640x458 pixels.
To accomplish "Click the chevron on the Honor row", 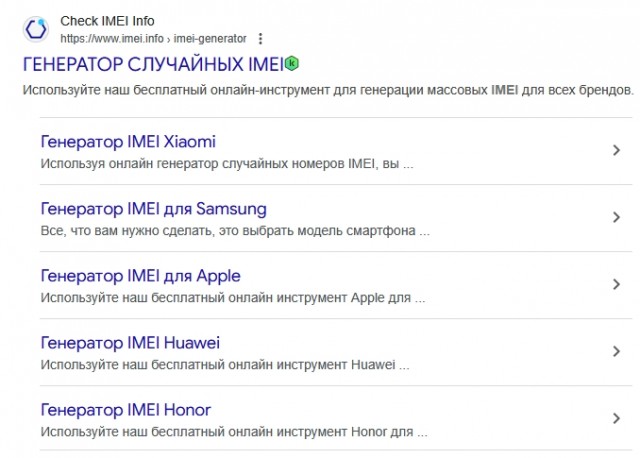I will point(616,418).
